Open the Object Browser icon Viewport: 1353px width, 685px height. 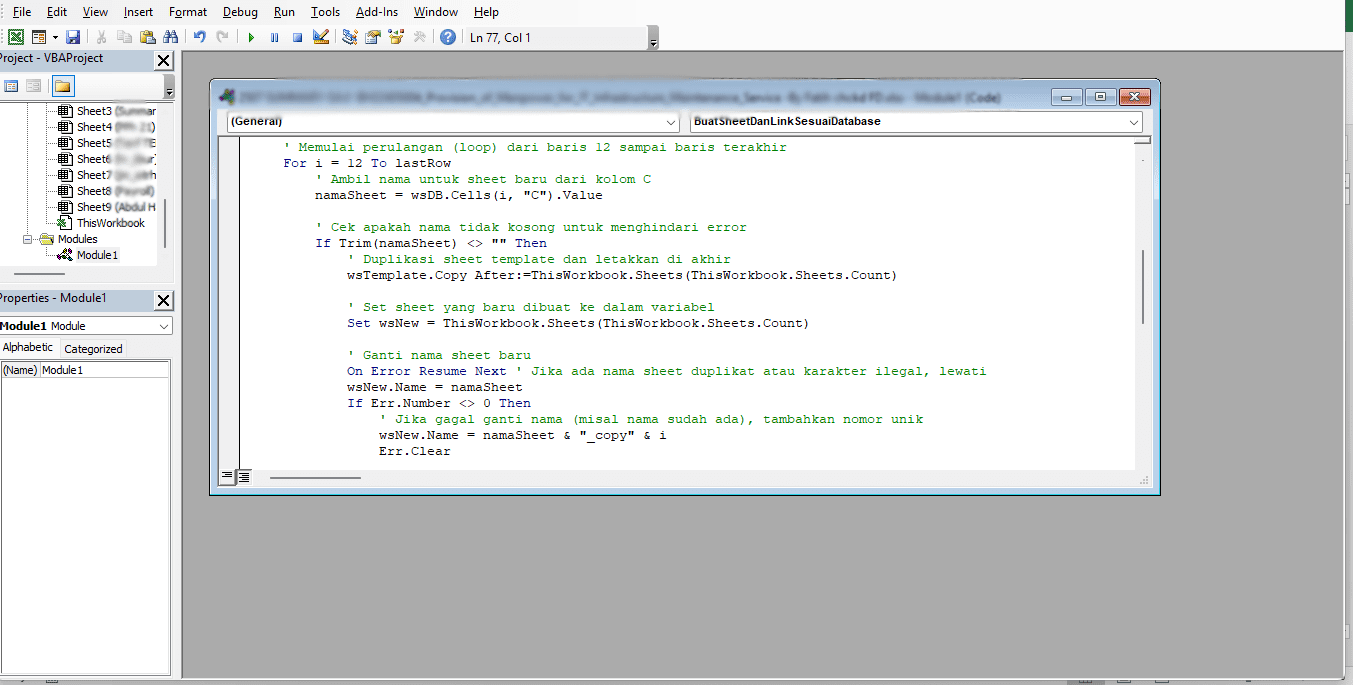tap(395, 37)
